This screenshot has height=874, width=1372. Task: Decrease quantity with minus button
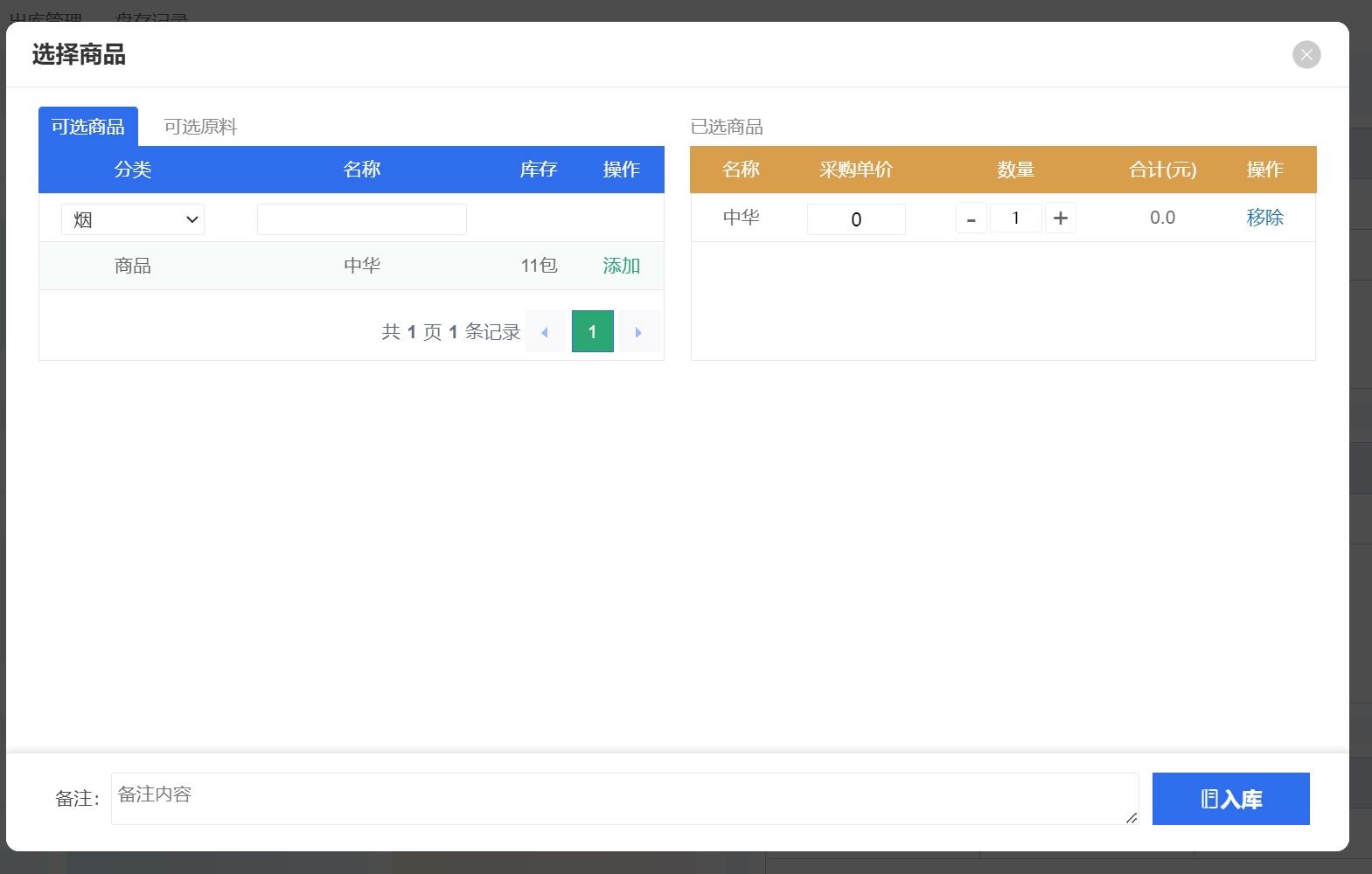click(x=971, y=218)
